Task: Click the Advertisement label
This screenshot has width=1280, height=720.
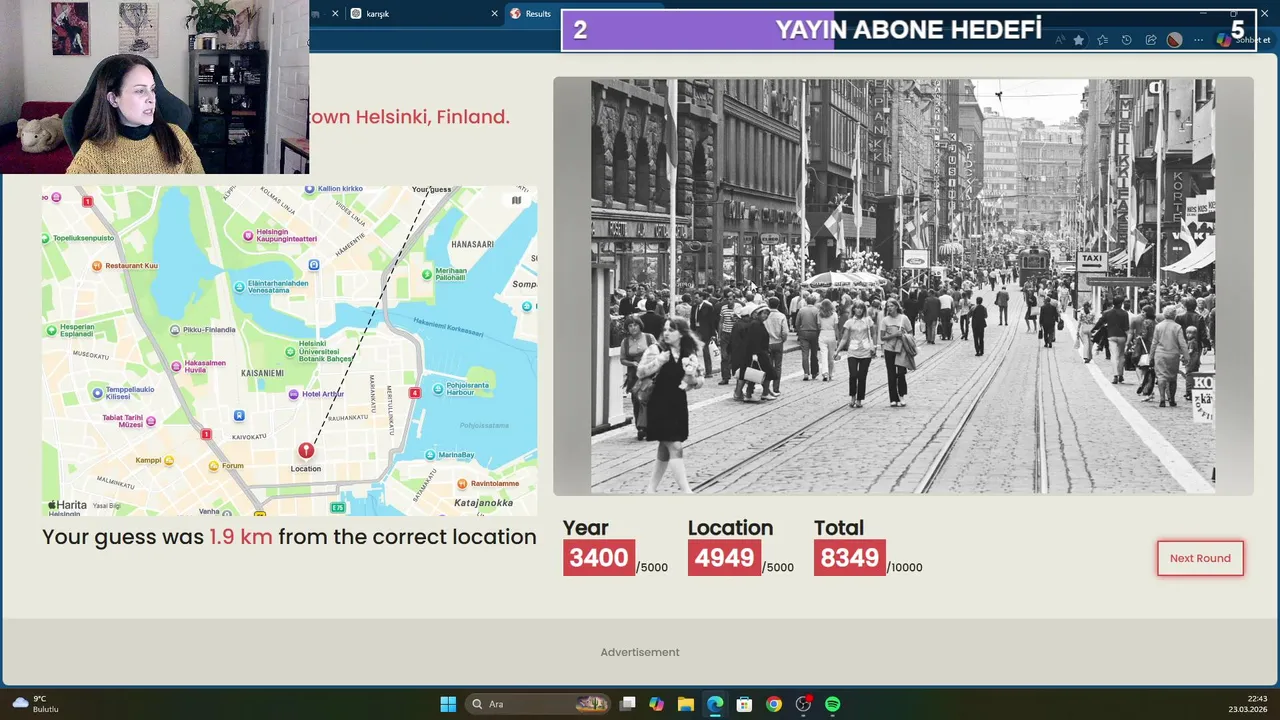Action: tap(640, 652)
